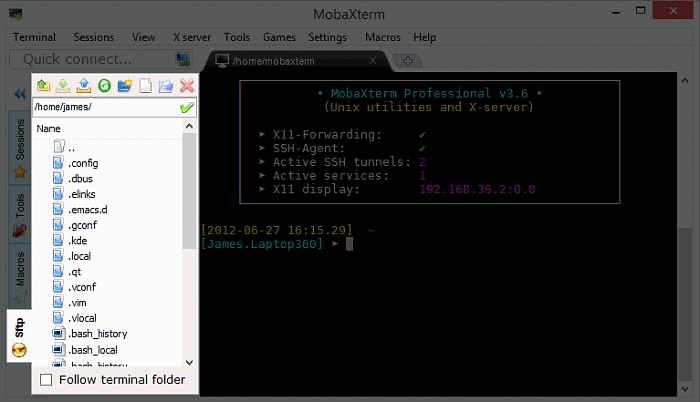Open the Macros side tab
This screenshot has width=700, height=402.
click(20, 276)
